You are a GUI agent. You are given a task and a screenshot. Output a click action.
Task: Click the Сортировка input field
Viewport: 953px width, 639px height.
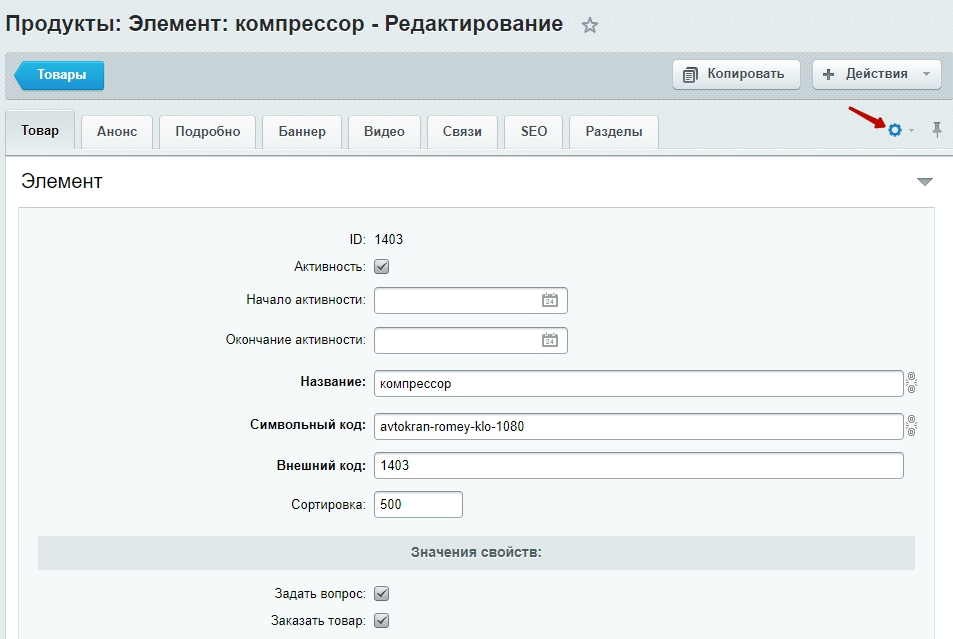coord(418,505)
